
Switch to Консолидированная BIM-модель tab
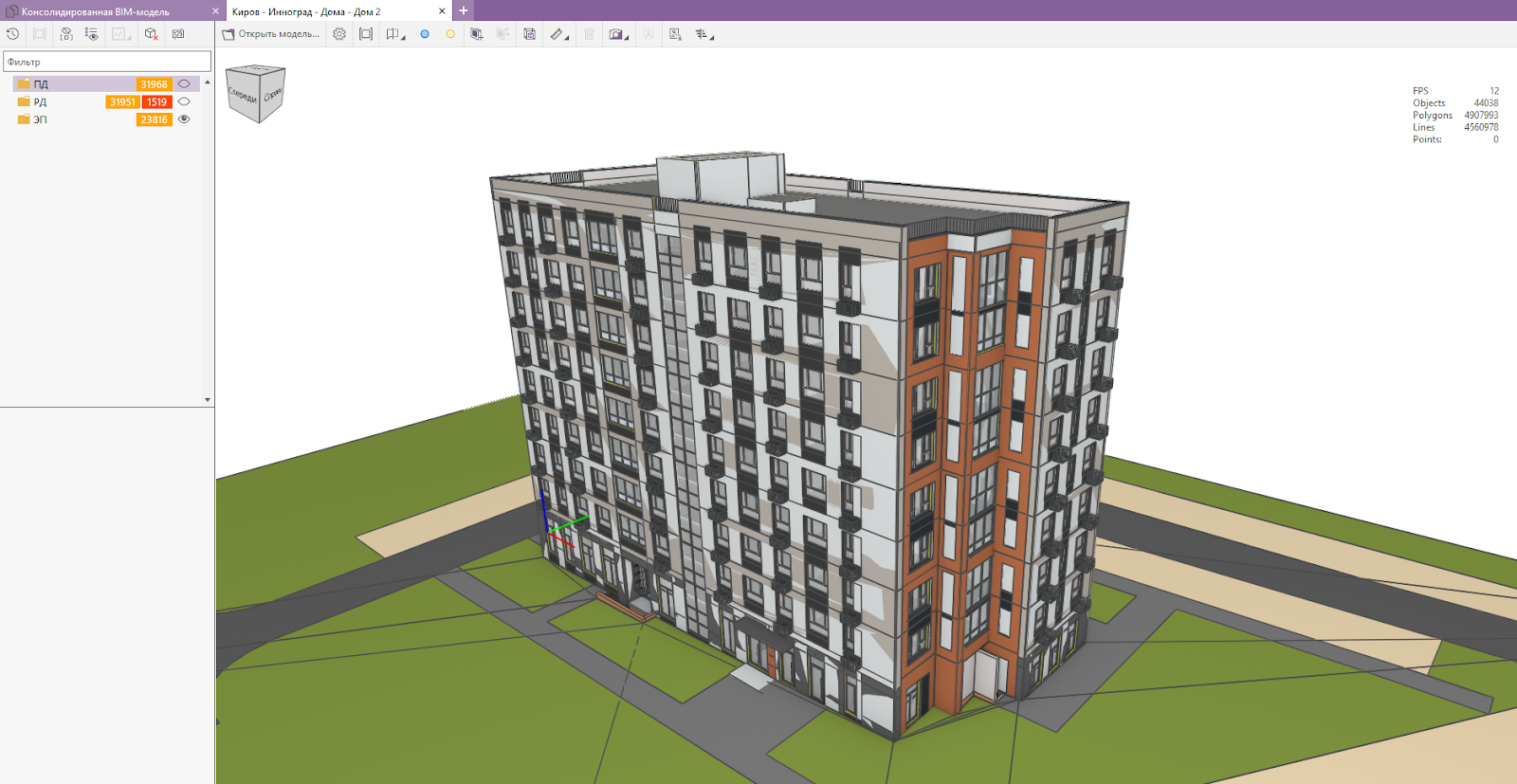[x=95, y=11]
